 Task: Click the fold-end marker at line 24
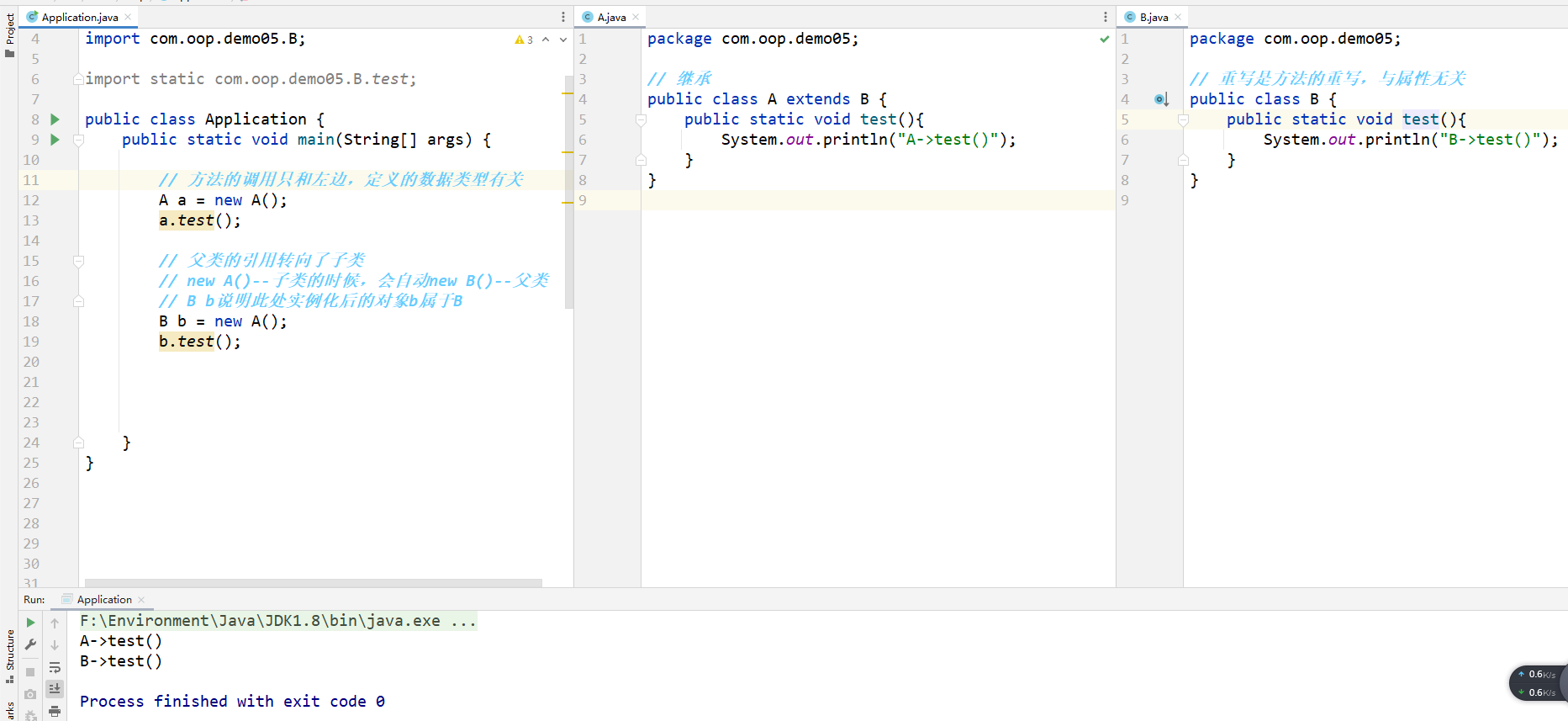click(78, 443)
